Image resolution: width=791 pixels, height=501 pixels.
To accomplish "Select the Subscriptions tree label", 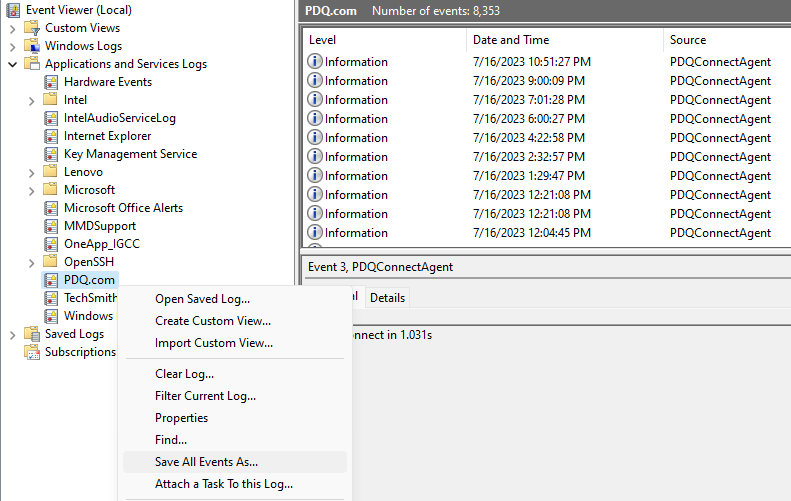I will pyautogui.click(x=80, y=352).
